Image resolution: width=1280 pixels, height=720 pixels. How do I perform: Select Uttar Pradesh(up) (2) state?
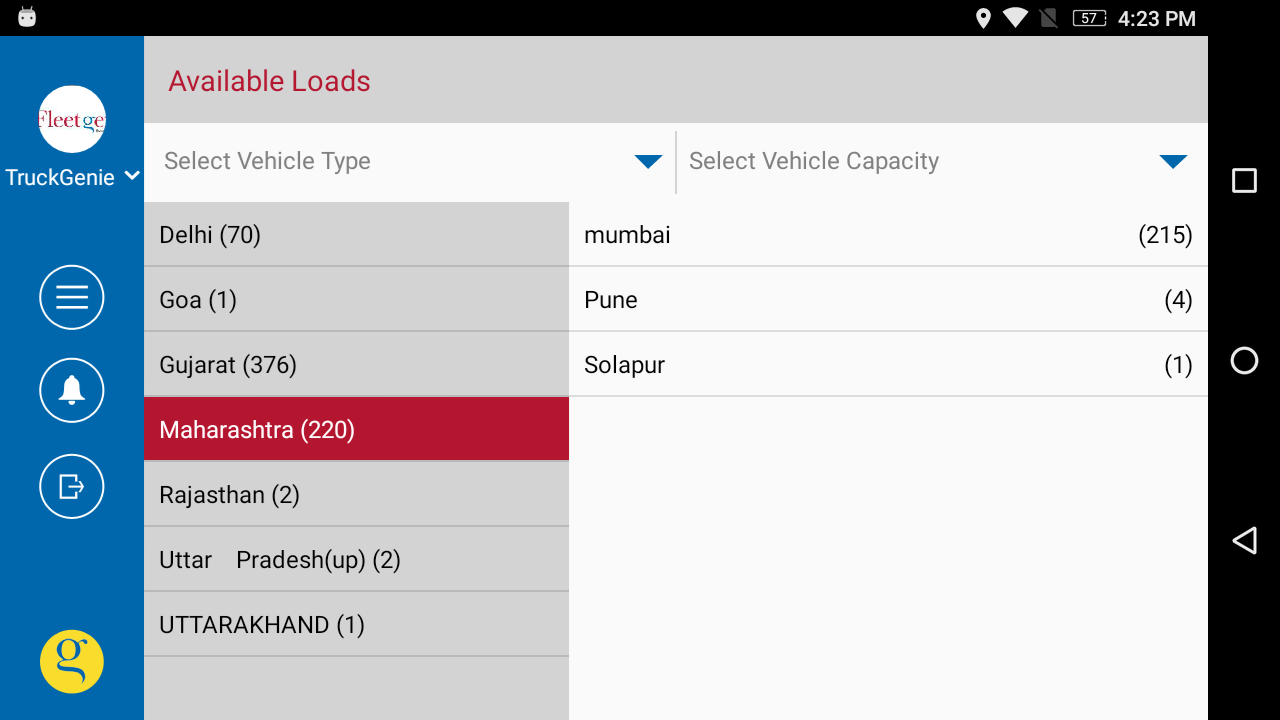point(356,560)
